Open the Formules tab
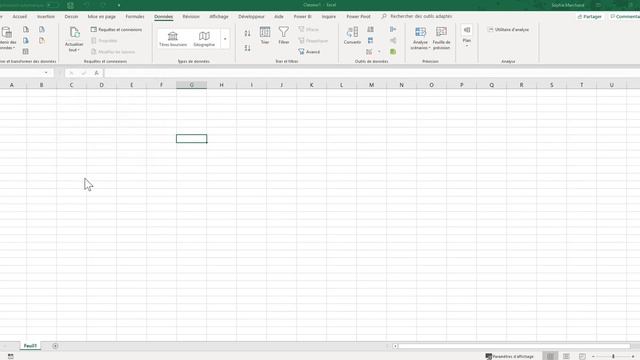This screenshot has height=360, width=640. (x=135, y=17)
